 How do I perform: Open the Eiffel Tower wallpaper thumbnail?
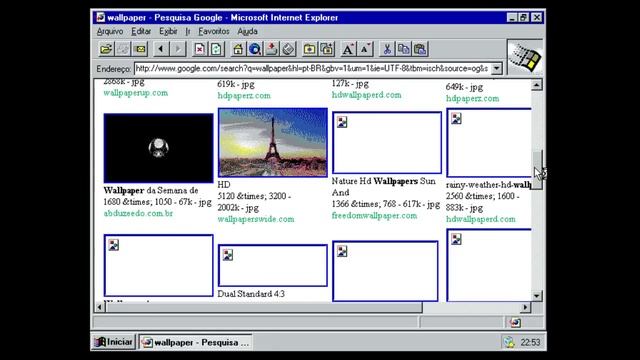273,142
